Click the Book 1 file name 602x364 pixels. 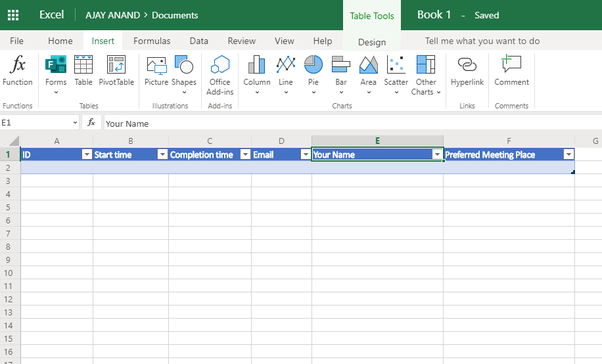[x=434, y=15]
